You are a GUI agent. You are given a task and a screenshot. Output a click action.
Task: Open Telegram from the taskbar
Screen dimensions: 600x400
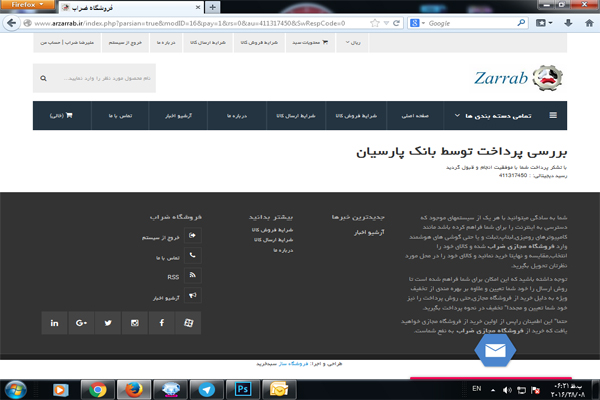[207, 390]
